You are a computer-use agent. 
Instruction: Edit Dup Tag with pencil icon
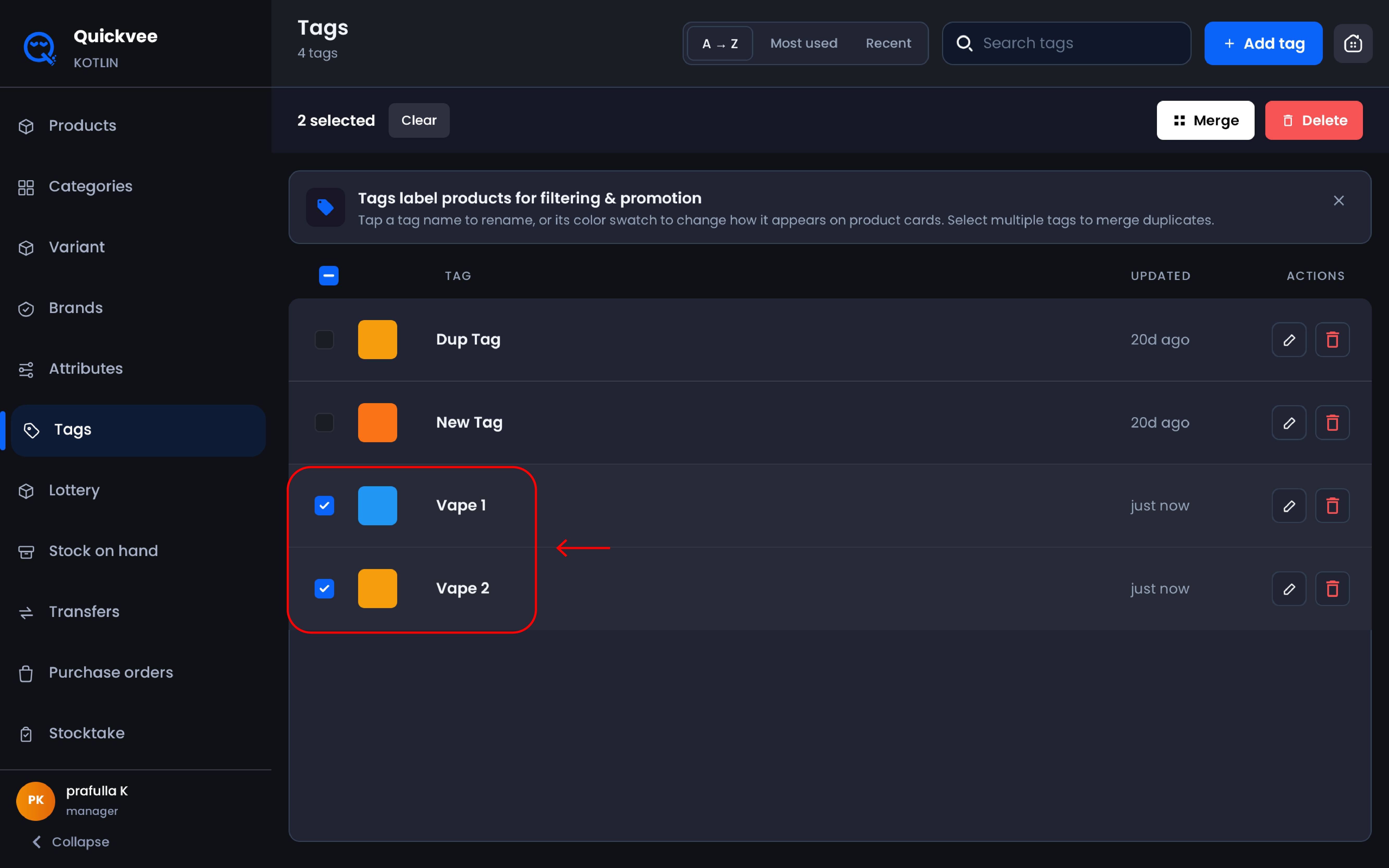coord(1289,340)
